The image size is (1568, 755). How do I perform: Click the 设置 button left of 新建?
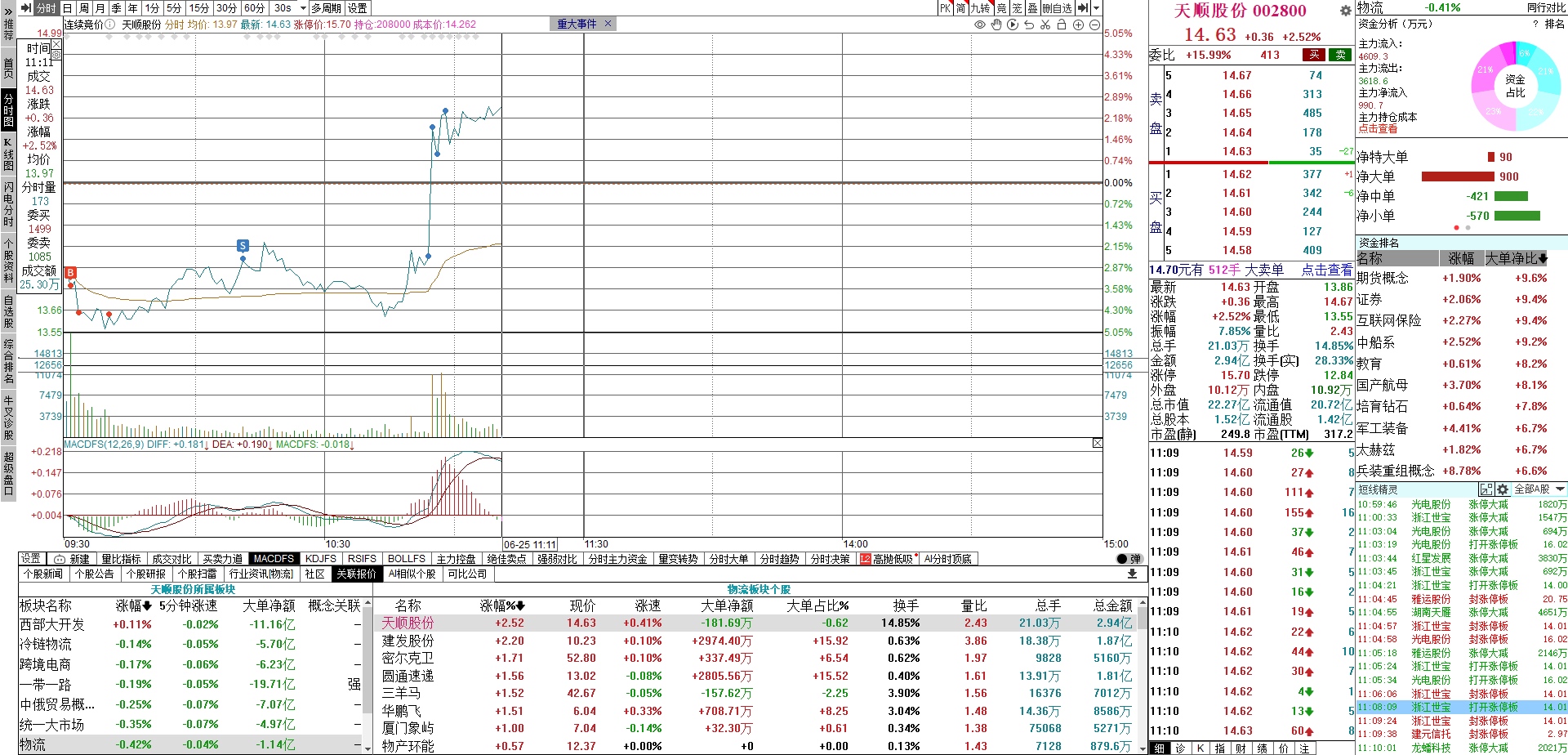[31, 559]
